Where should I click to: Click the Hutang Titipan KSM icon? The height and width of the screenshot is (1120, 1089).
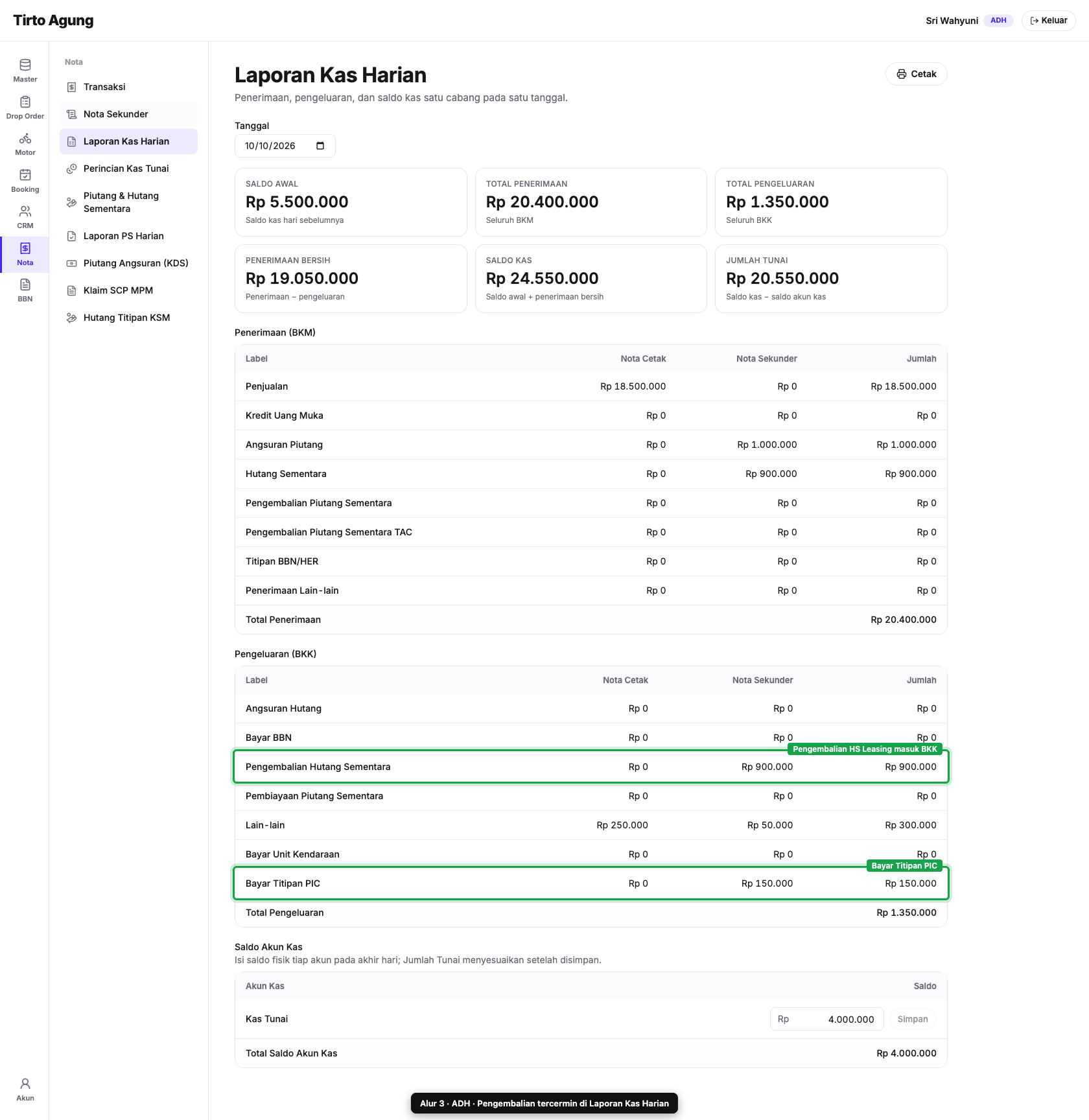pyautogui.click(x=72, y=318)
